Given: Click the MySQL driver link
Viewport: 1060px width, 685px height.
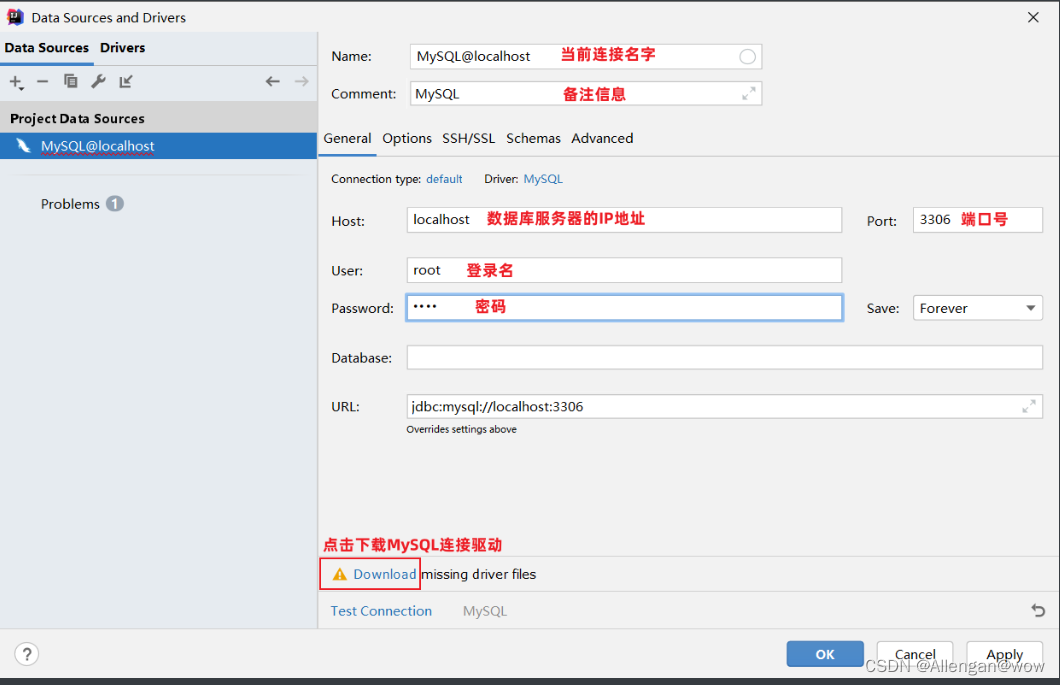Looking at the screenshot, I should (x=543, y=179).
